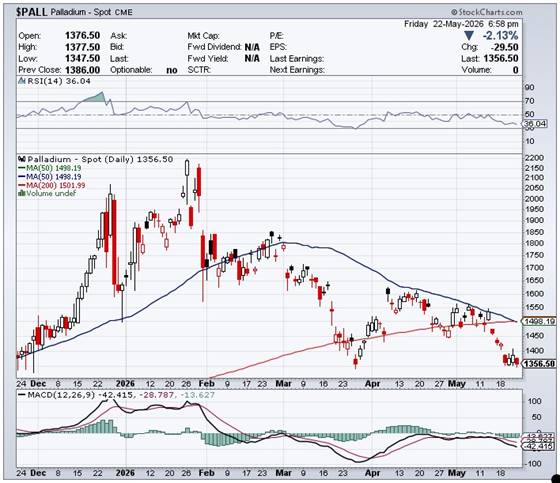560x483 pixels.
Task: Click the Last value 1356.50 in header
Action: click(501, 58)
